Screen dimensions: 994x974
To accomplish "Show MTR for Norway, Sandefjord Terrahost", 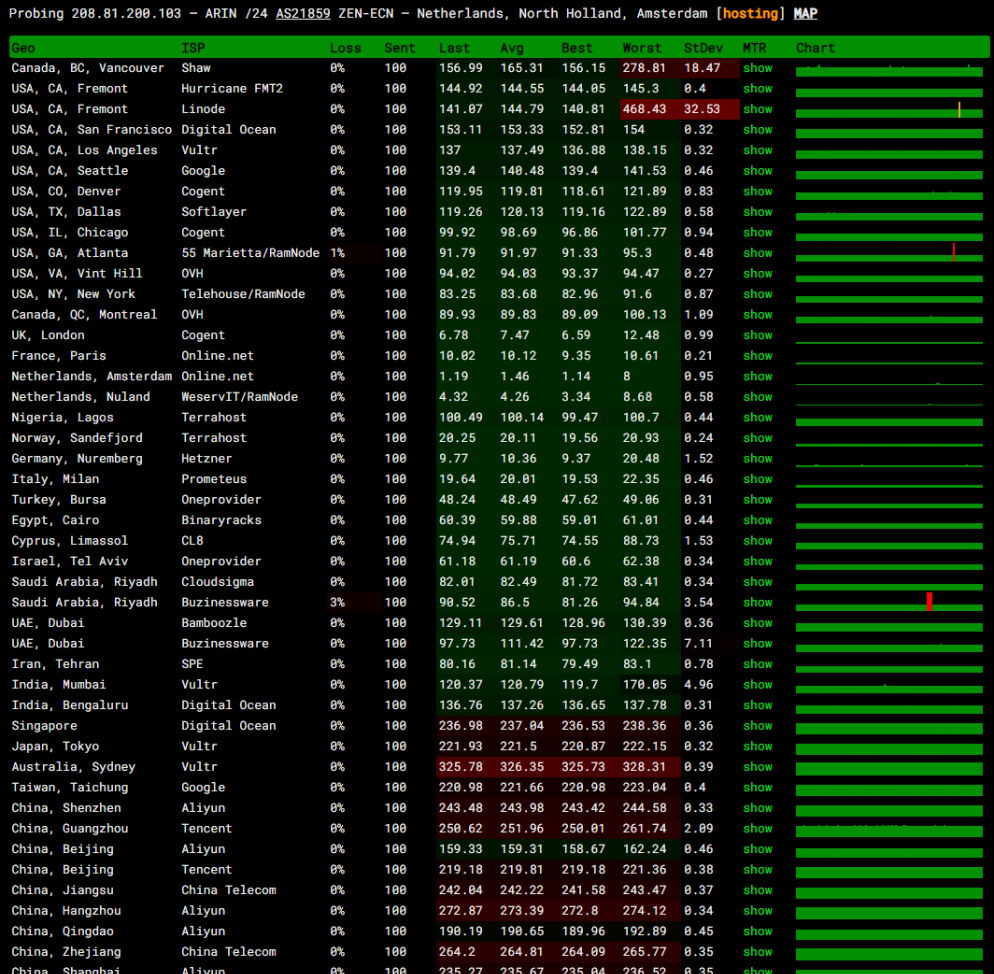I will 758,438.
